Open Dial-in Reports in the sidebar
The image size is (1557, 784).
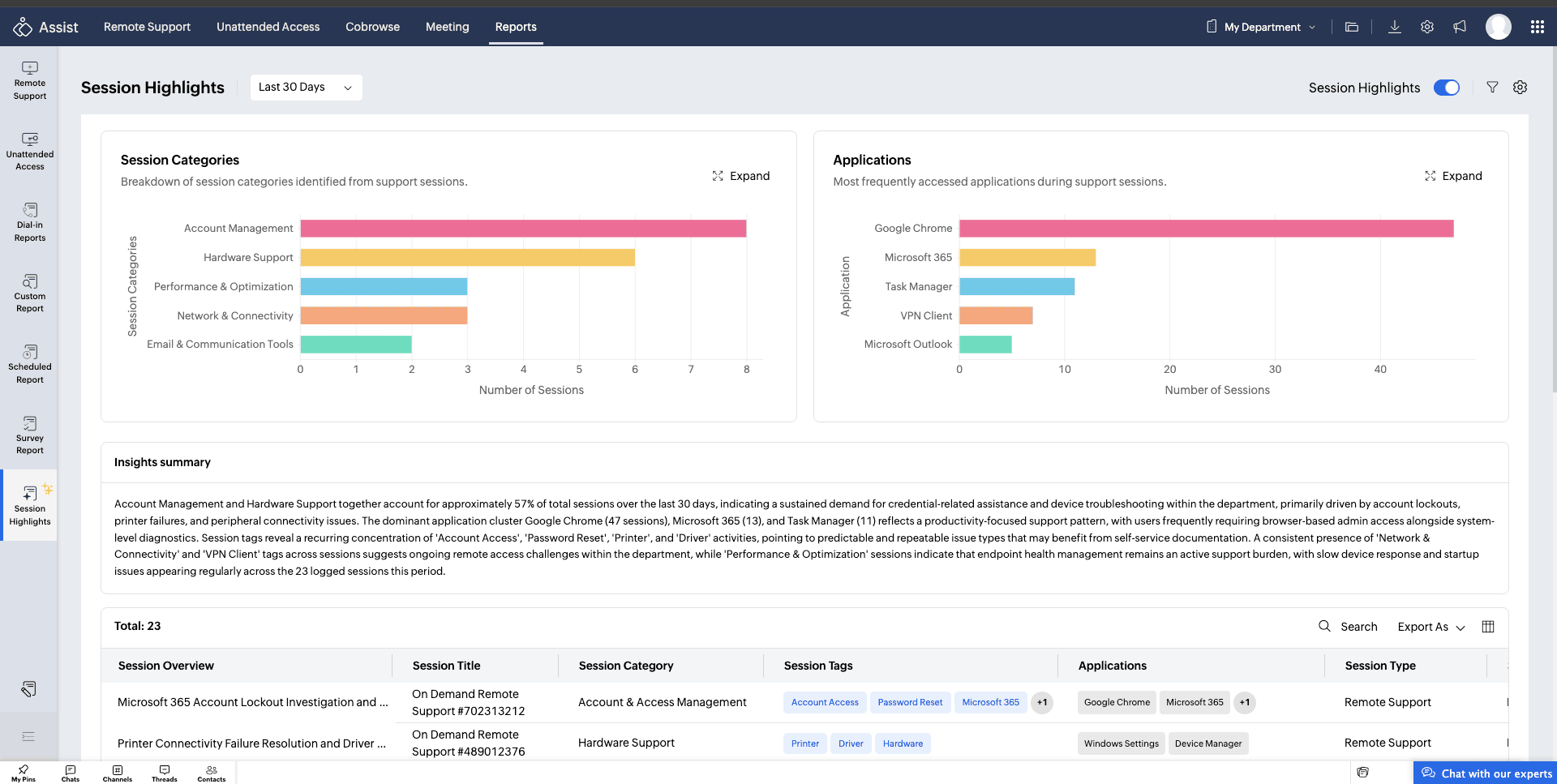click(x=30, y=222)
